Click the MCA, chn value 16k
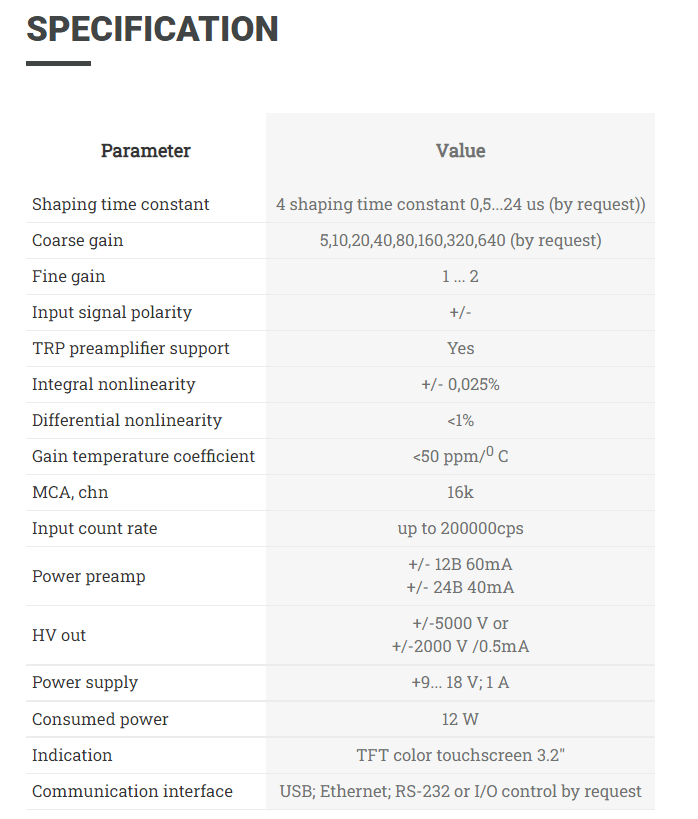 [x=460, y=493]
